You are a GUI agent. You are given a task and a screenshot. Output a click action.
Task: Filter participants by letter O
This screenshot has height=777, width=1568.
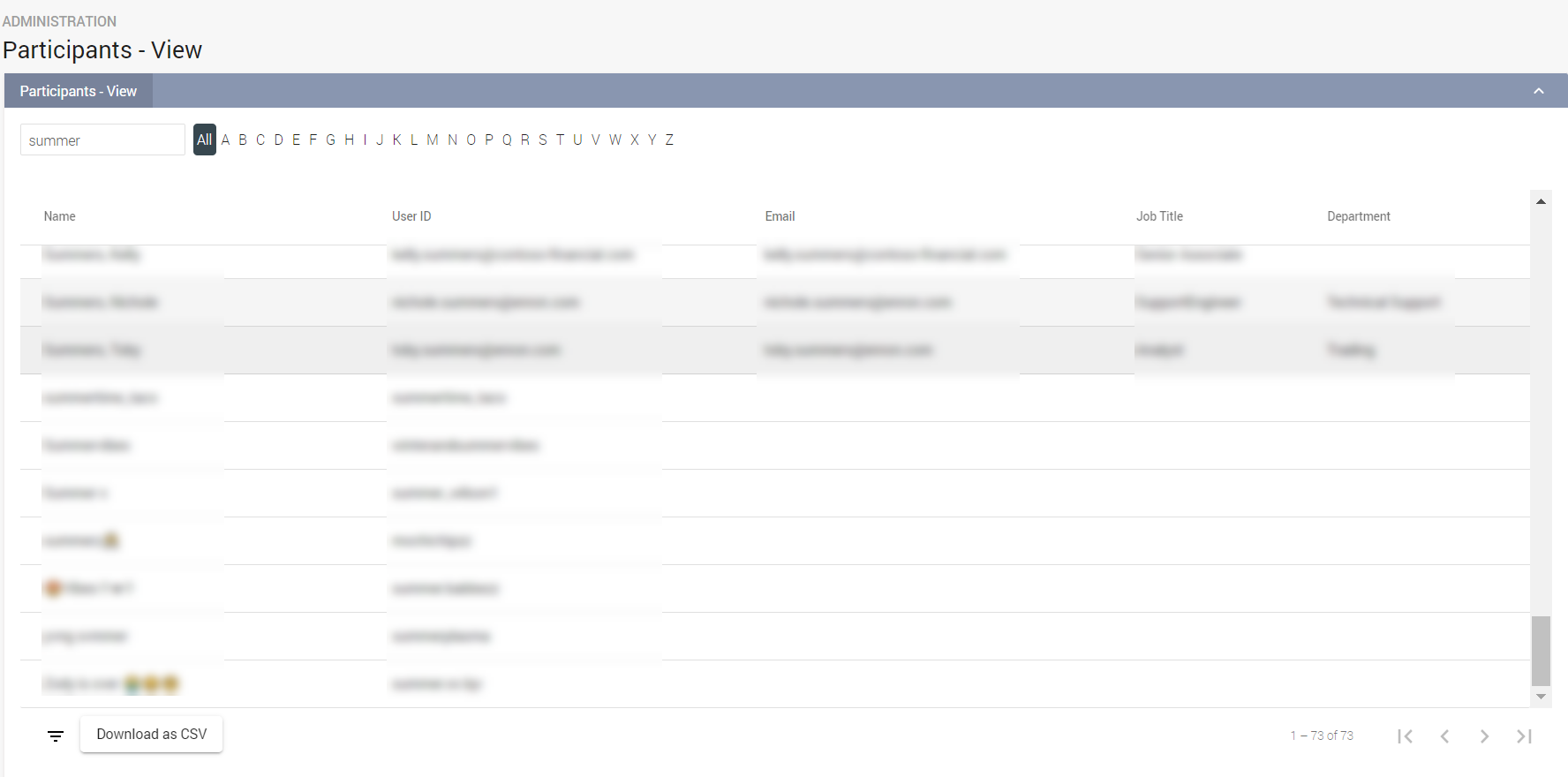click(471, 140)
